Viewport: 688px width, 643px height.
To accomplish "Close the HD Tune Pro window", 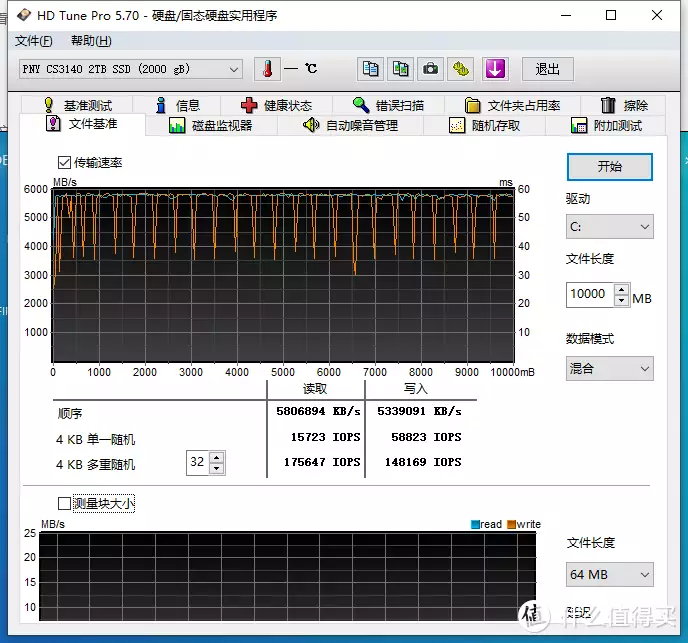I will click(657, 15).
